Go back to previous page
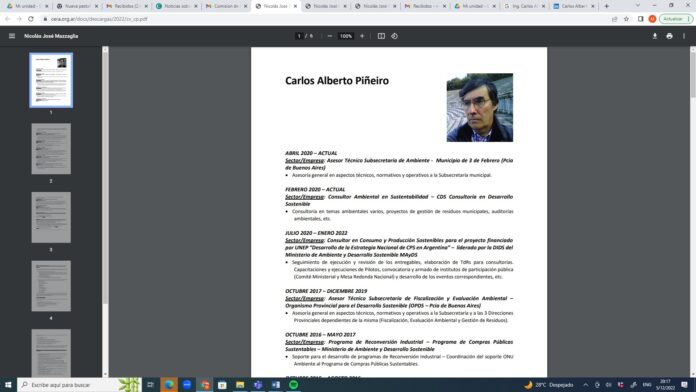The width and height of the screenshot is (696, 392). point(8,19)
